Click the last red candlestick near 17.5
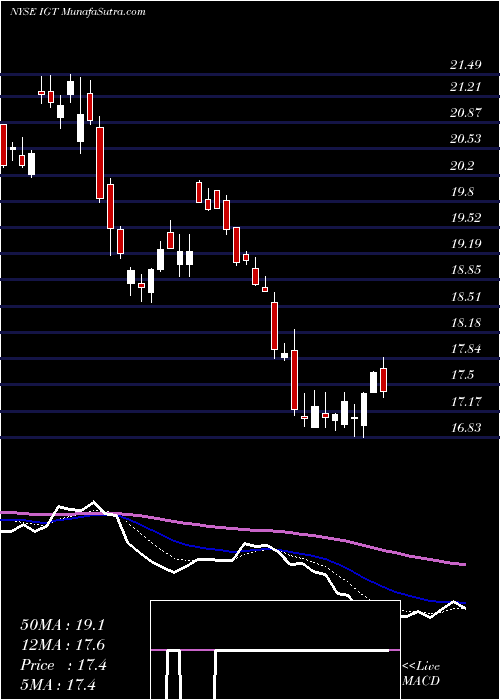500x700 pixels. (383, 380)
